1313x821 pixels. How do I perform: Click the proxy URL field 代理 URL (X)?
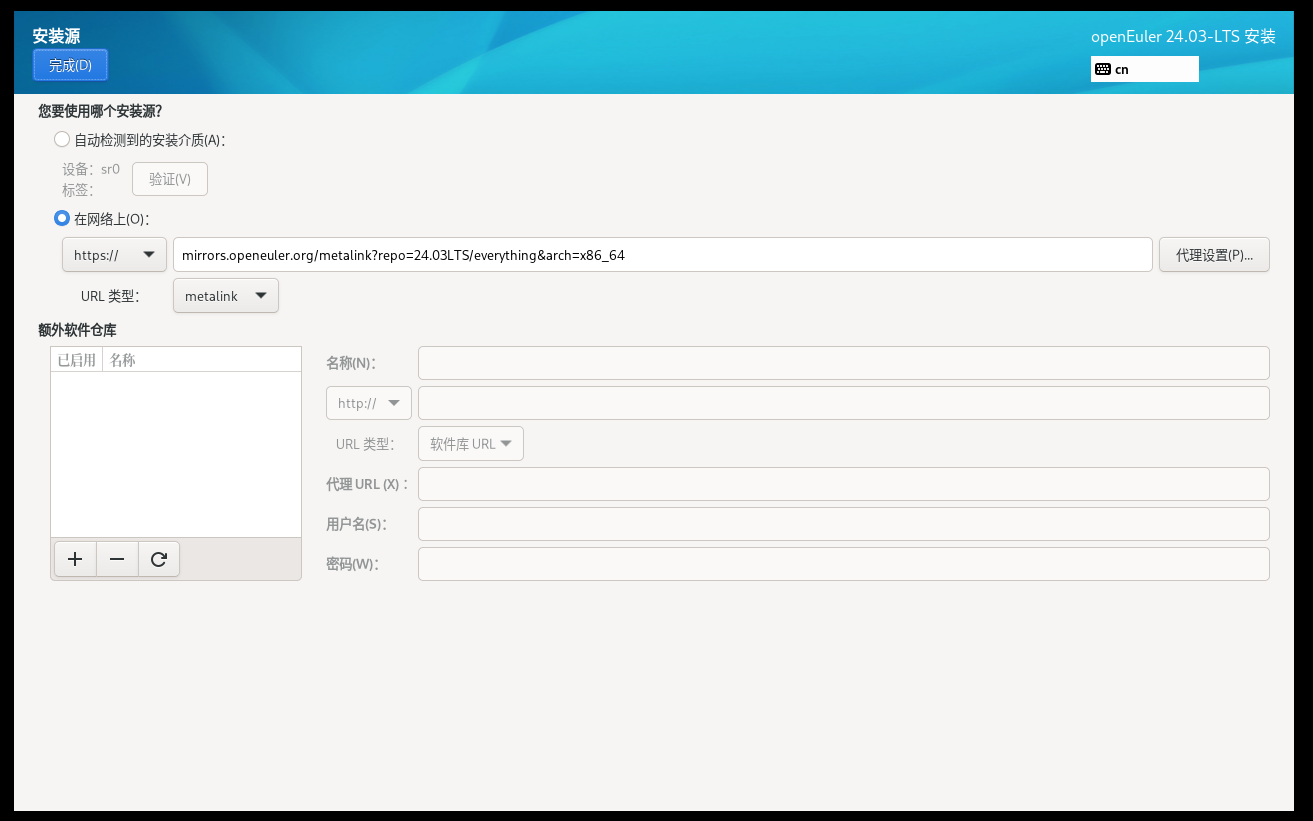pyautogui.click(x=844, y=484)
